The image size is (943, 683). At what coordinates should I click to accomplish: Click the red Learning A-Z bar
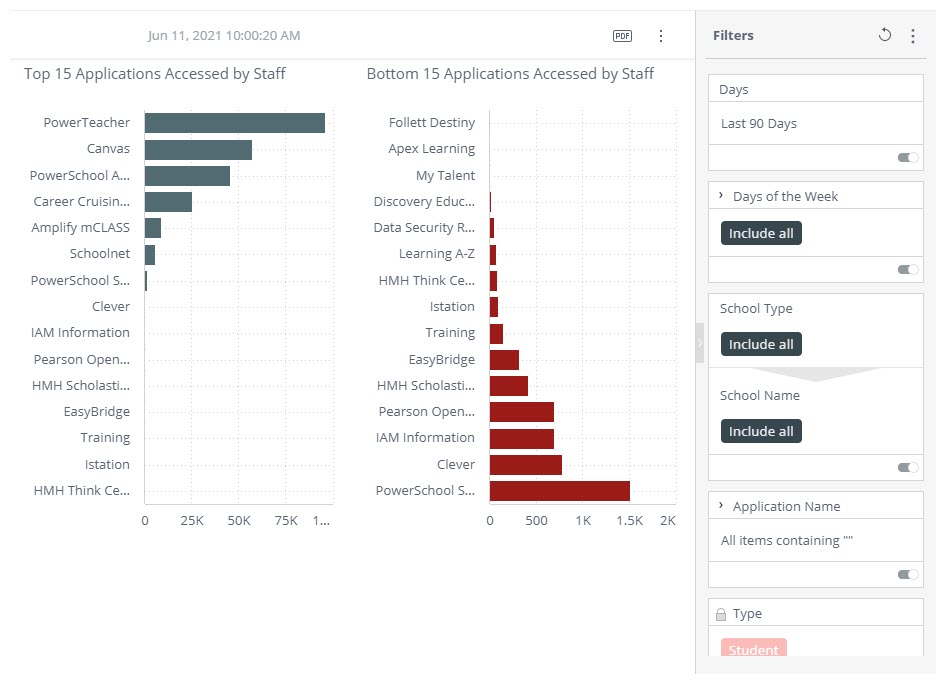(493, 254)
